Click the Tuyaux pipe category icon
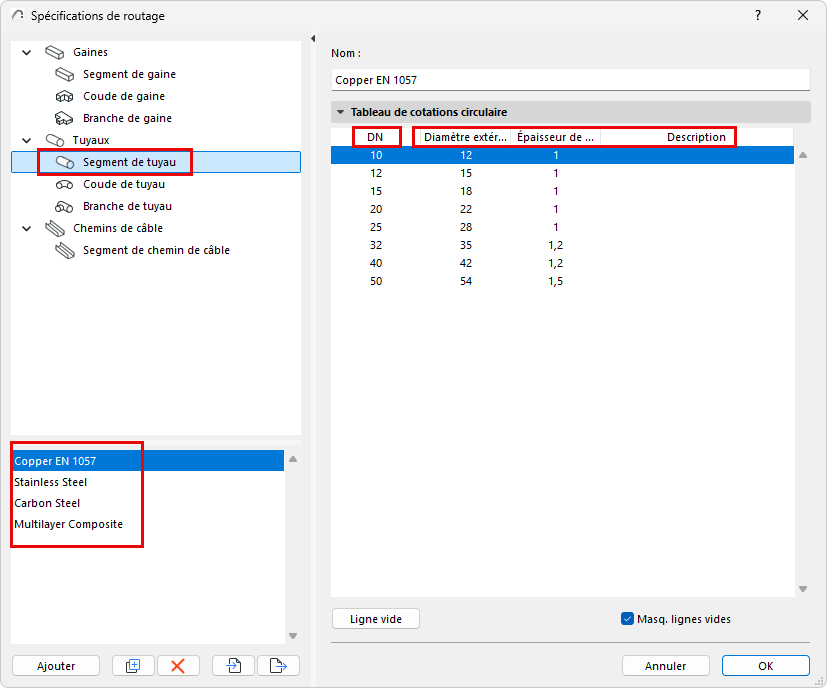This screenshot has width=827, height=688. pos(54,140)
